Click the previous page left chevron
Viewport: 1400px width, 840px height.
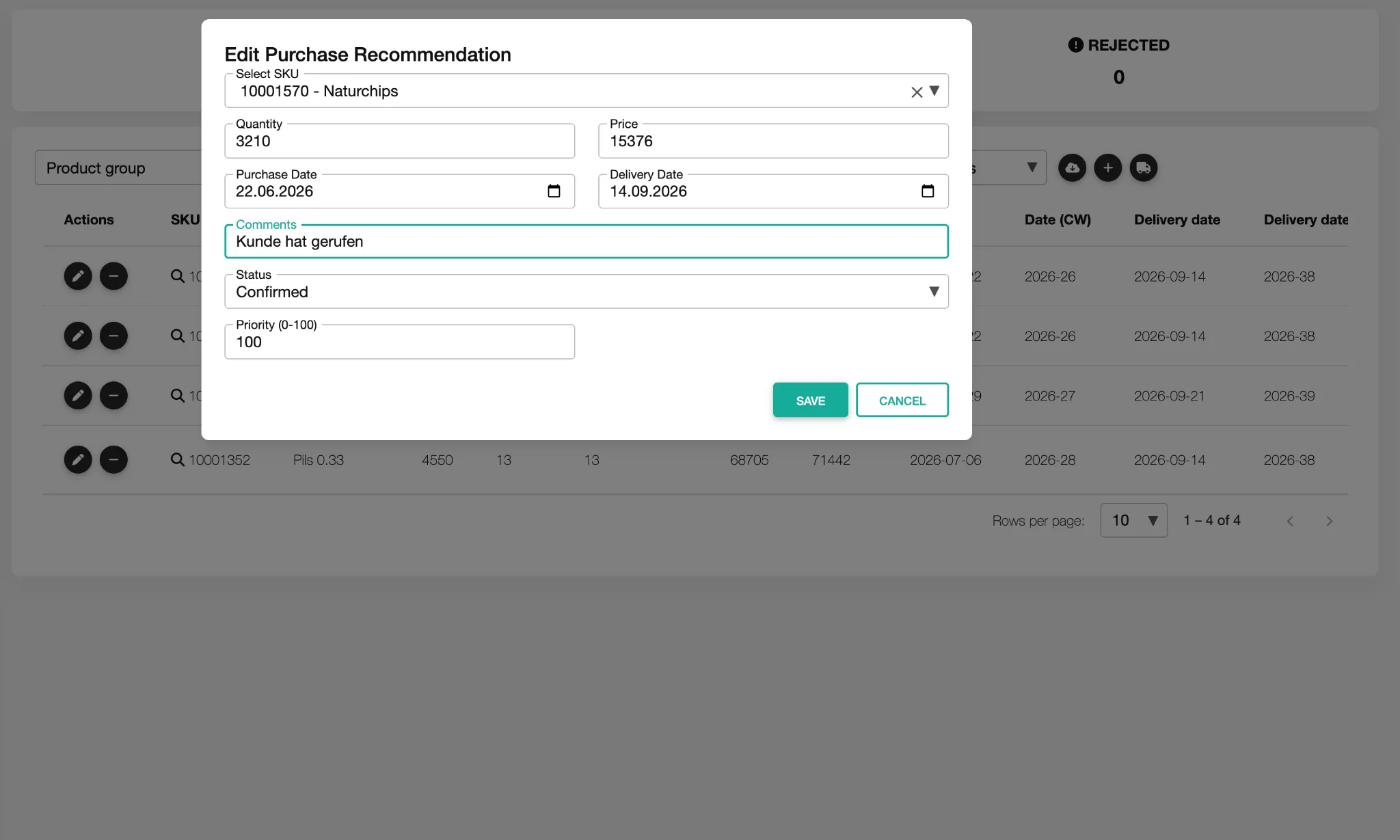point(1290,520)
